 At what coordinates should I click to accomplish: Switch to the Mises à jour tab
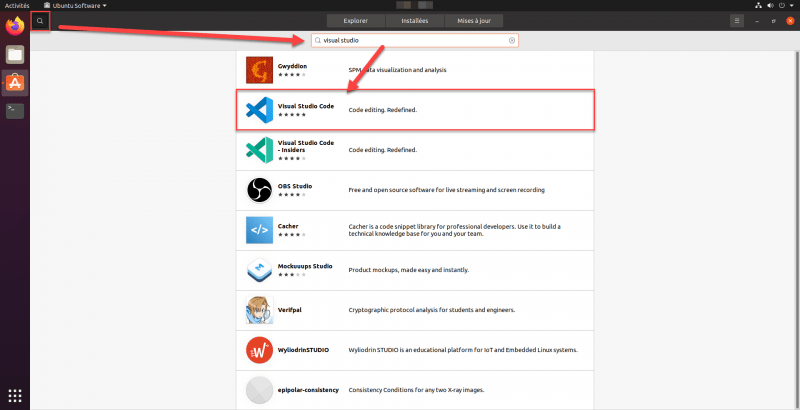[473, 21]
